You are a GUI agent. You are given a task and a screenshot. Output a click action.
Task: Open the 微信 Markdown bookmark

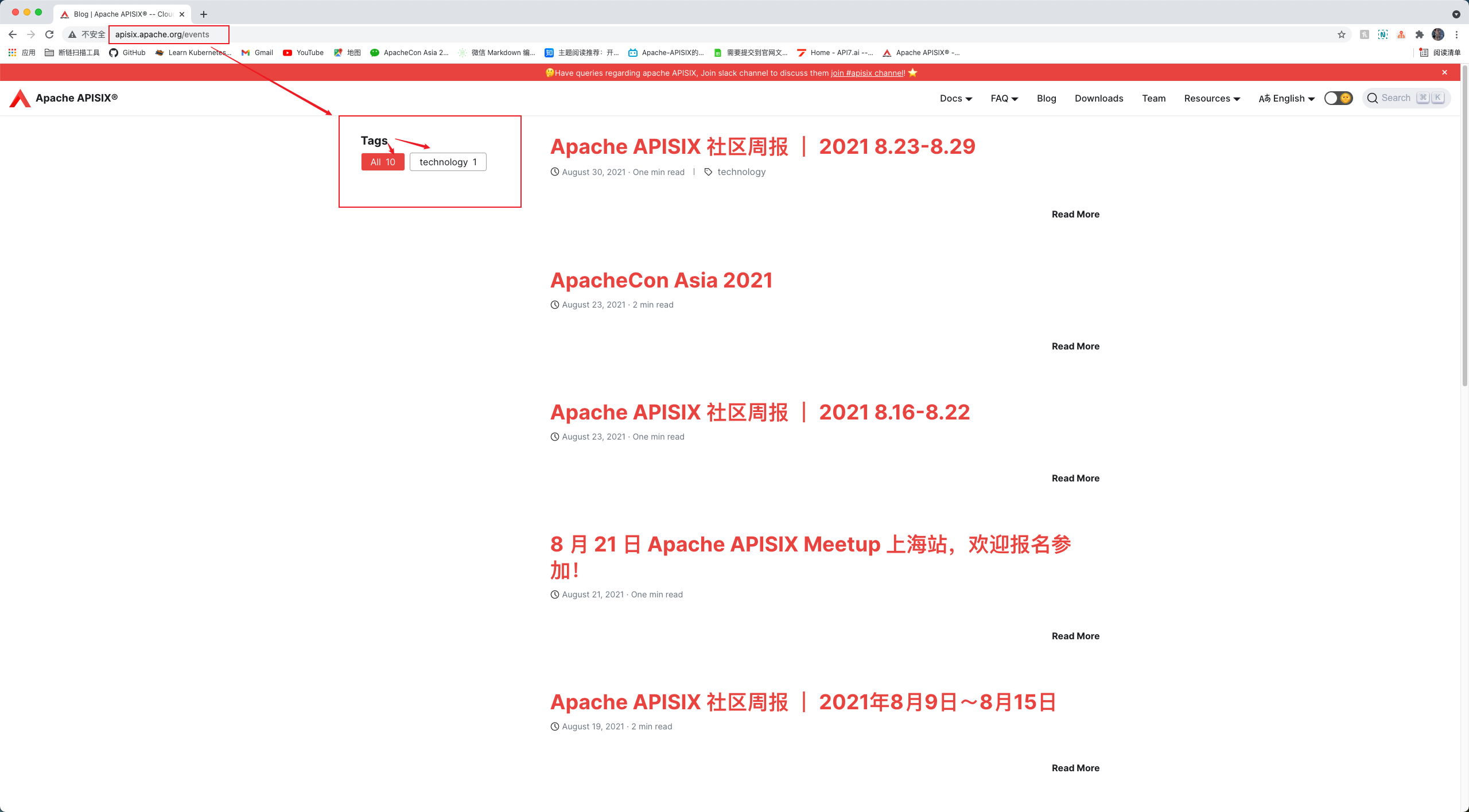pos(496,52)
